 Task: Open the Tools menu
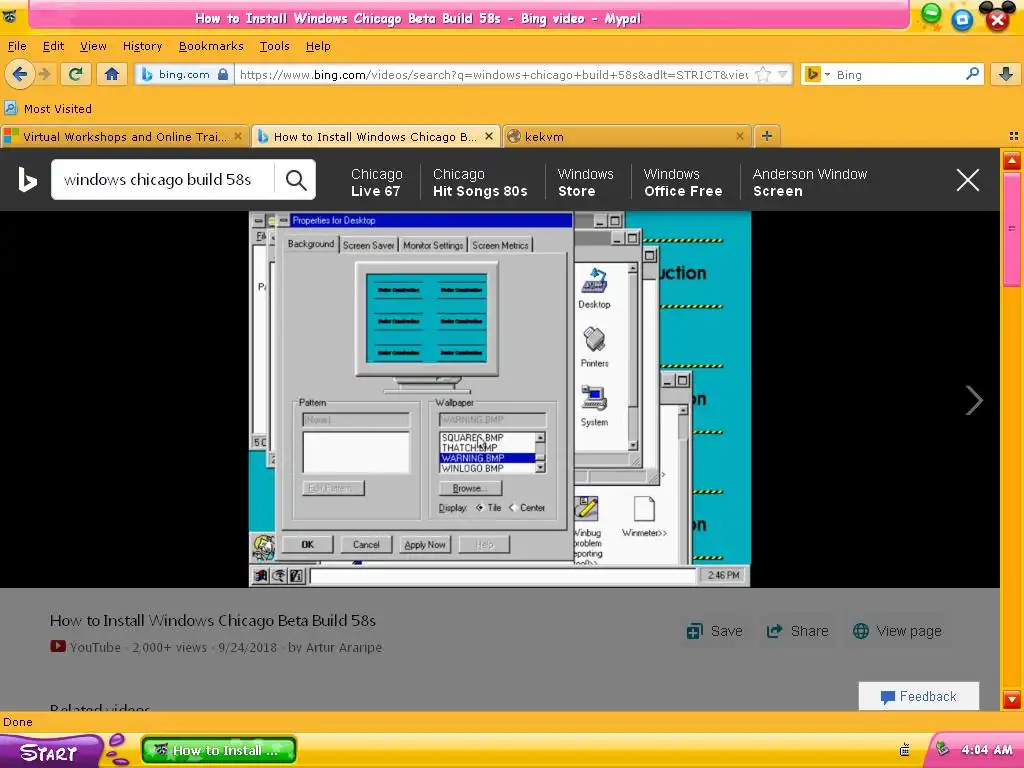[x=274, y=46]
